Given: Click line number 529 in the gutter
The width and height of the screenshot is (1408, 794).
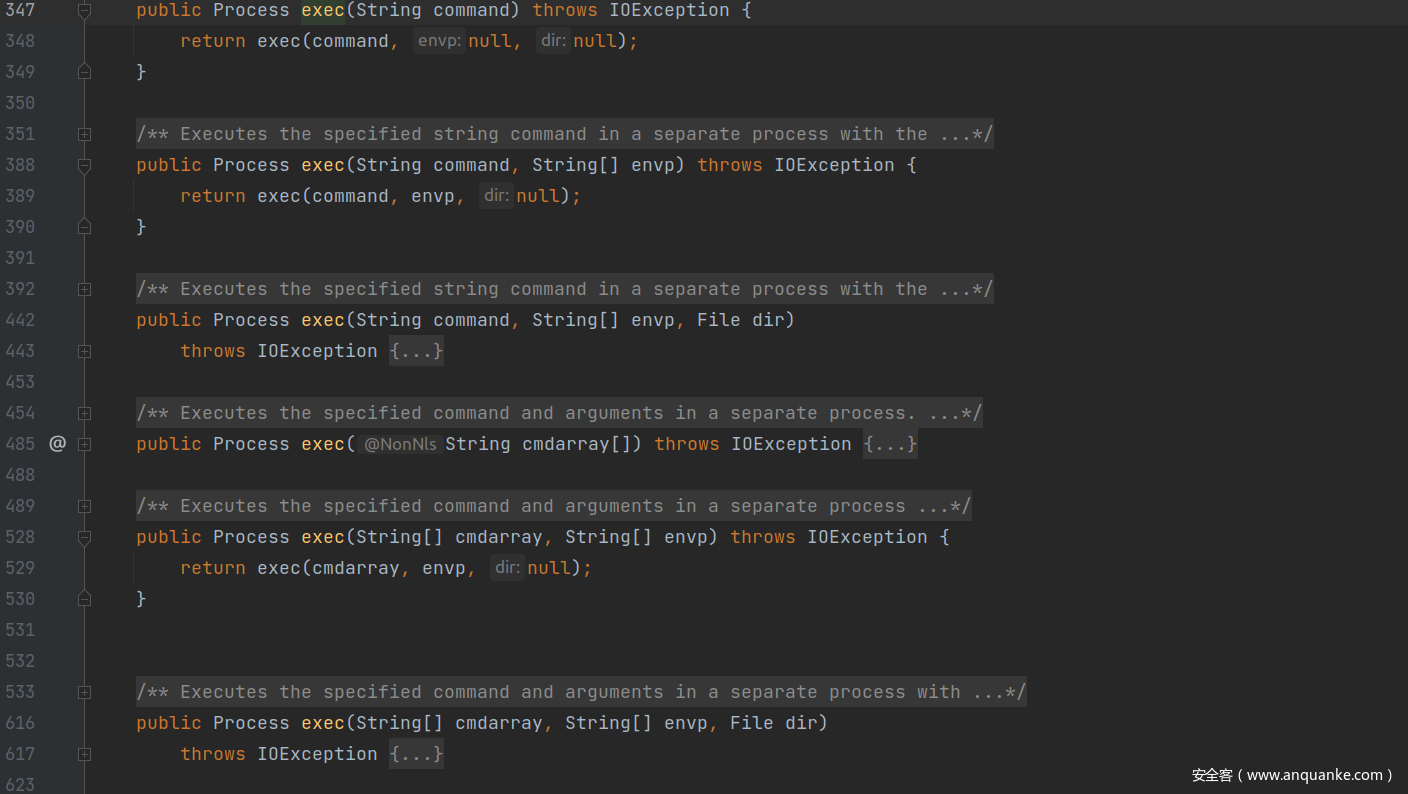Looking at the screenshot, I should [x=20, y=568].
